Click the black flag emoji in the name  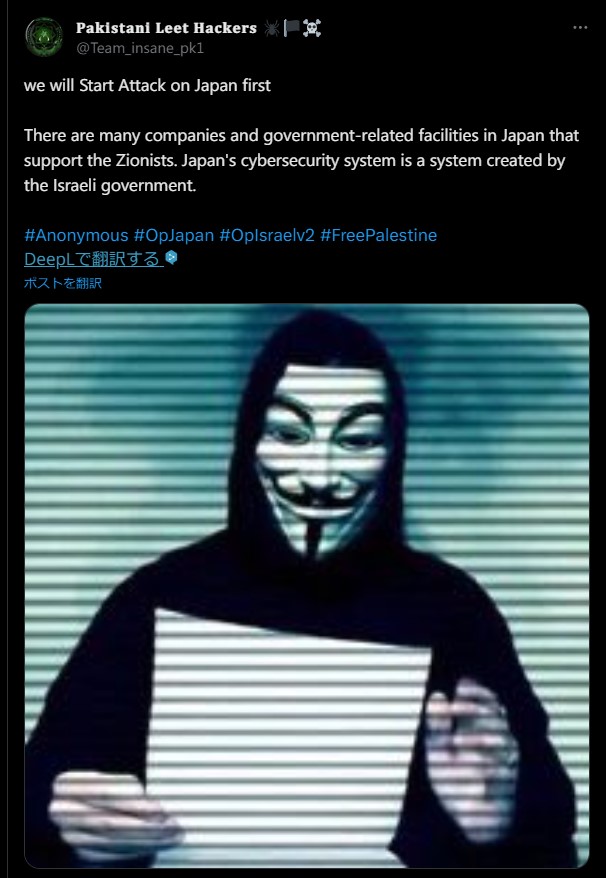point(292,28)
